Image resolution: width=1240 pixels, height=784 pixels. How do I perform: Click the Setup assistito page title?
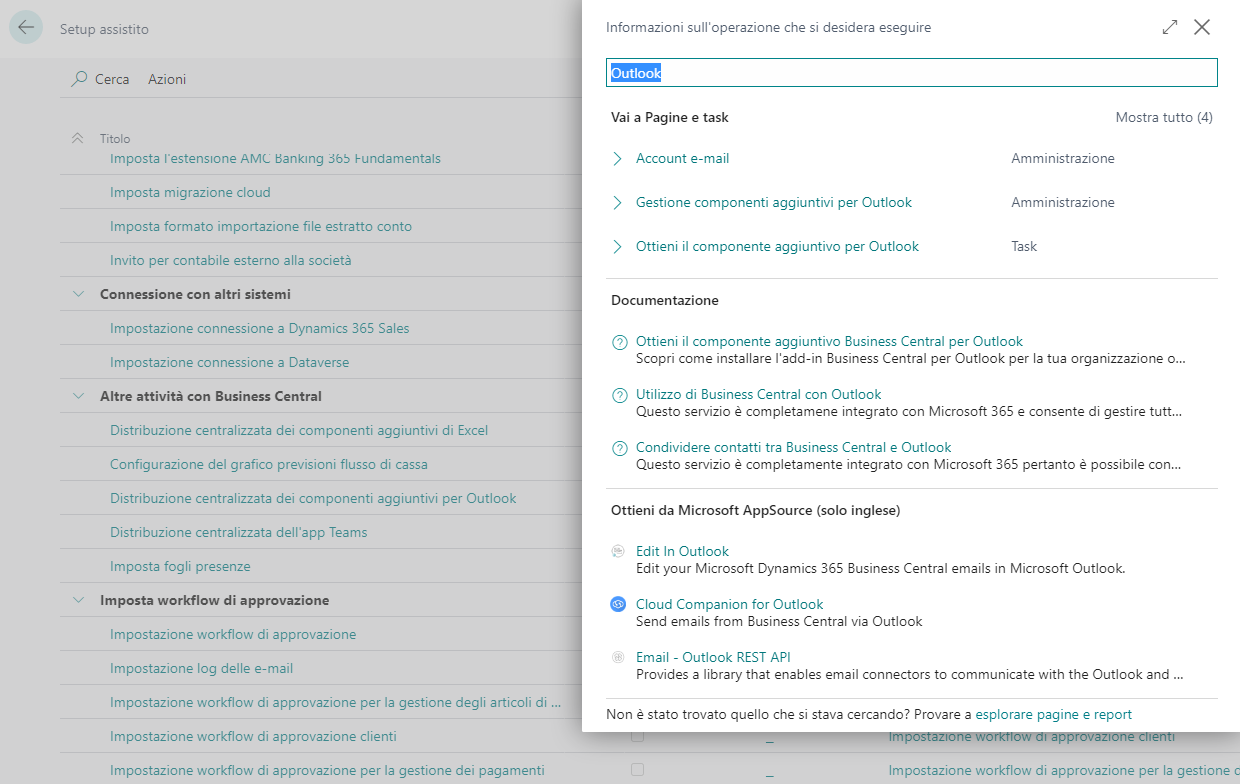pyautogui.click(x=104, y=29)
